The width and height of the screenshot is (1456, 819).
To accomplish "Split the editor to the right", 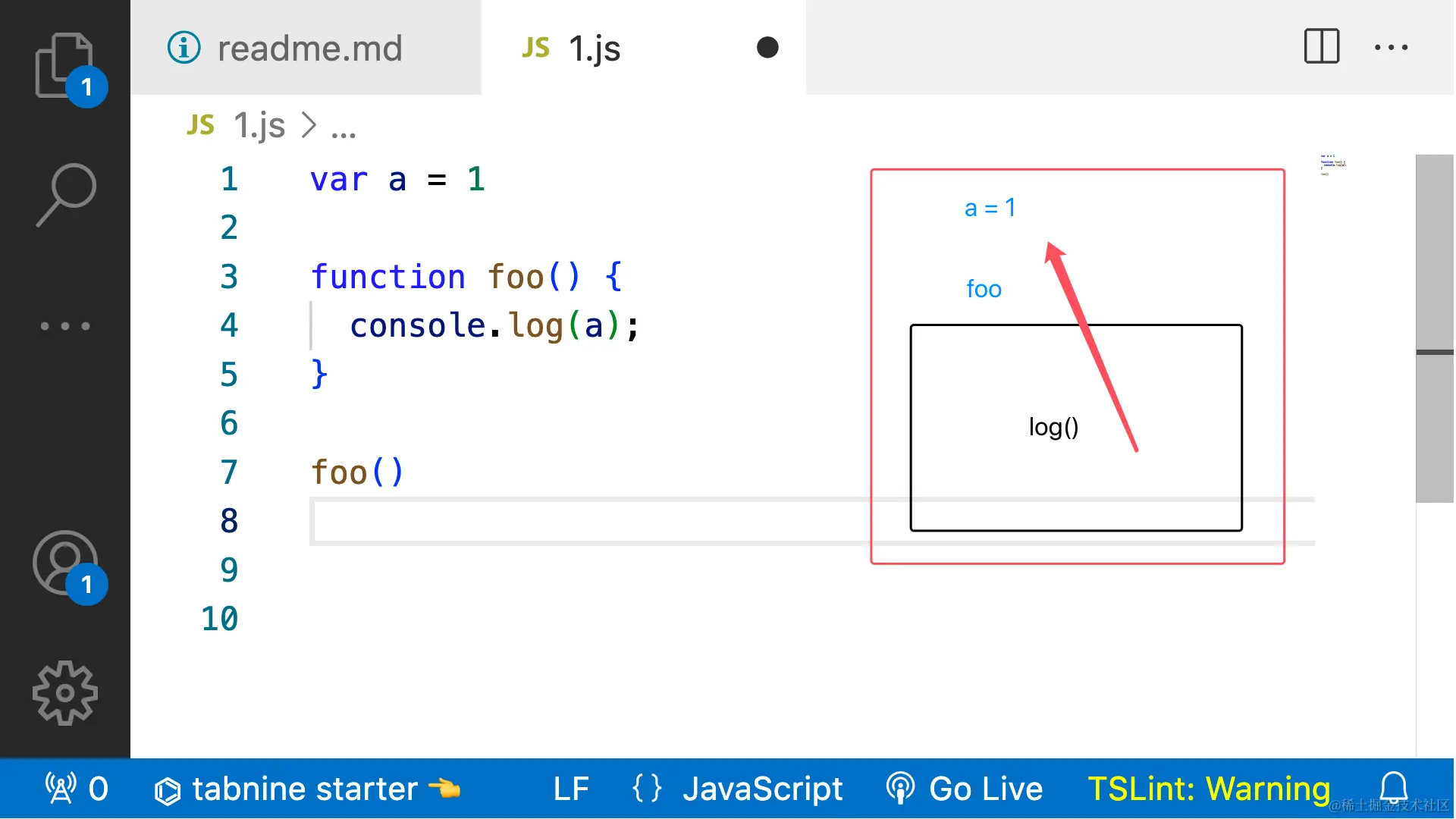I will pyautogui.click(x=1321, y=47).
